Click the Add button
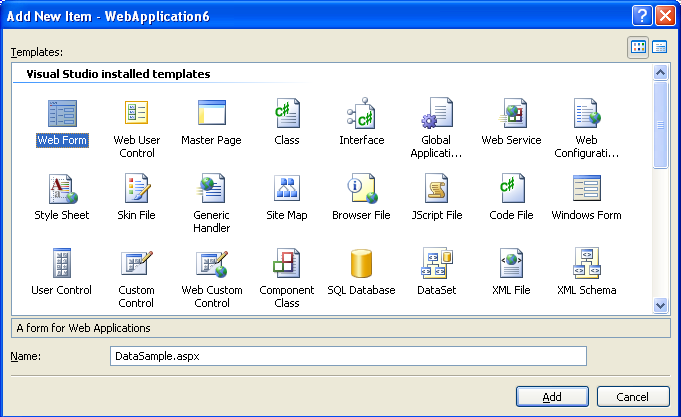 click(552, 397)
